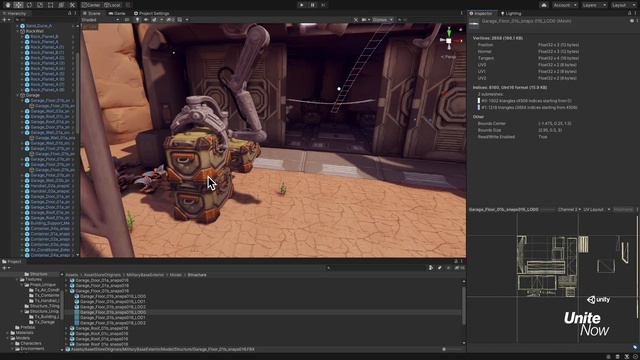Select the Scale tool in the toolbar
The height and width of the screenshot is (360, 640).
pos(40,5)
